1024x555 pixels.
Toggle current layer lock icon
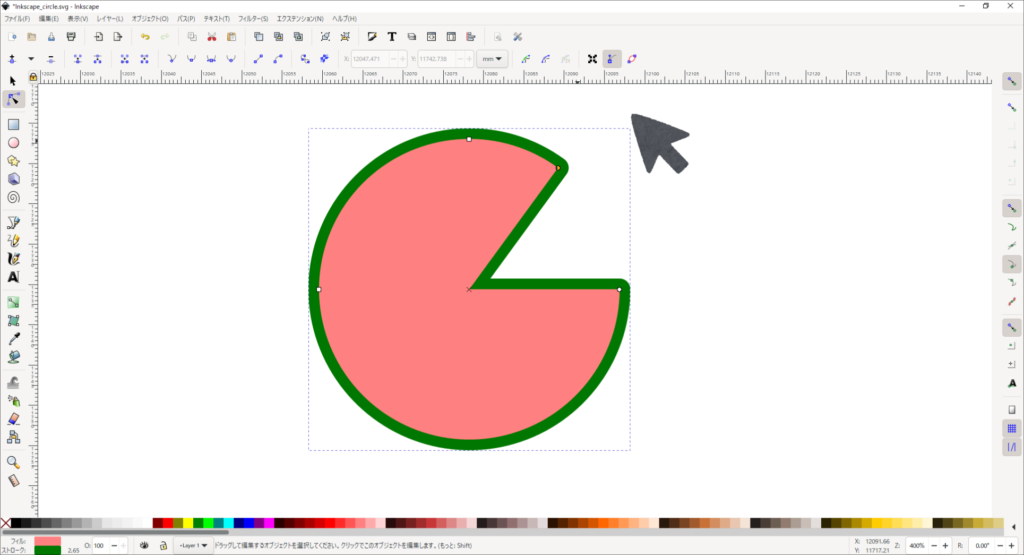163,545
